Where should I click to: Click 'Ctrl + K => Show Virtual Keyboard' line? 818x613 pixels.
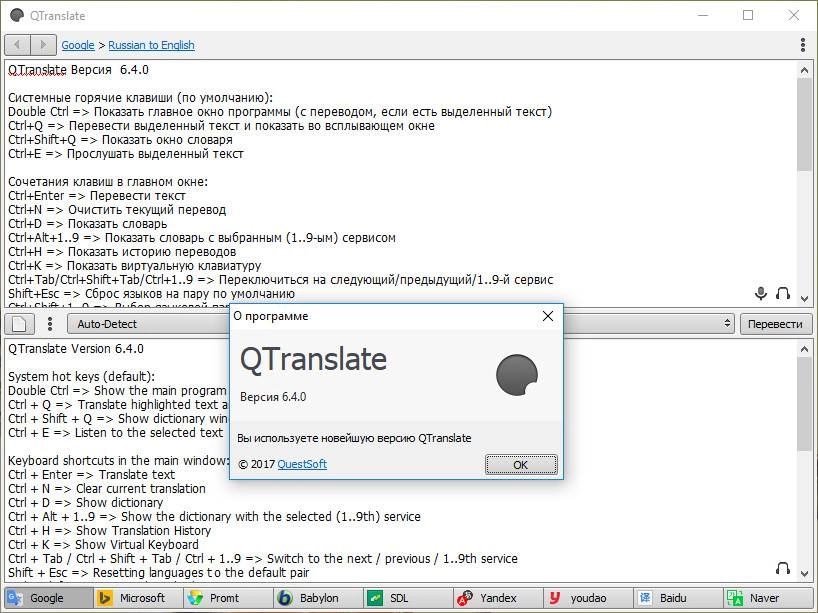(103, 545)
